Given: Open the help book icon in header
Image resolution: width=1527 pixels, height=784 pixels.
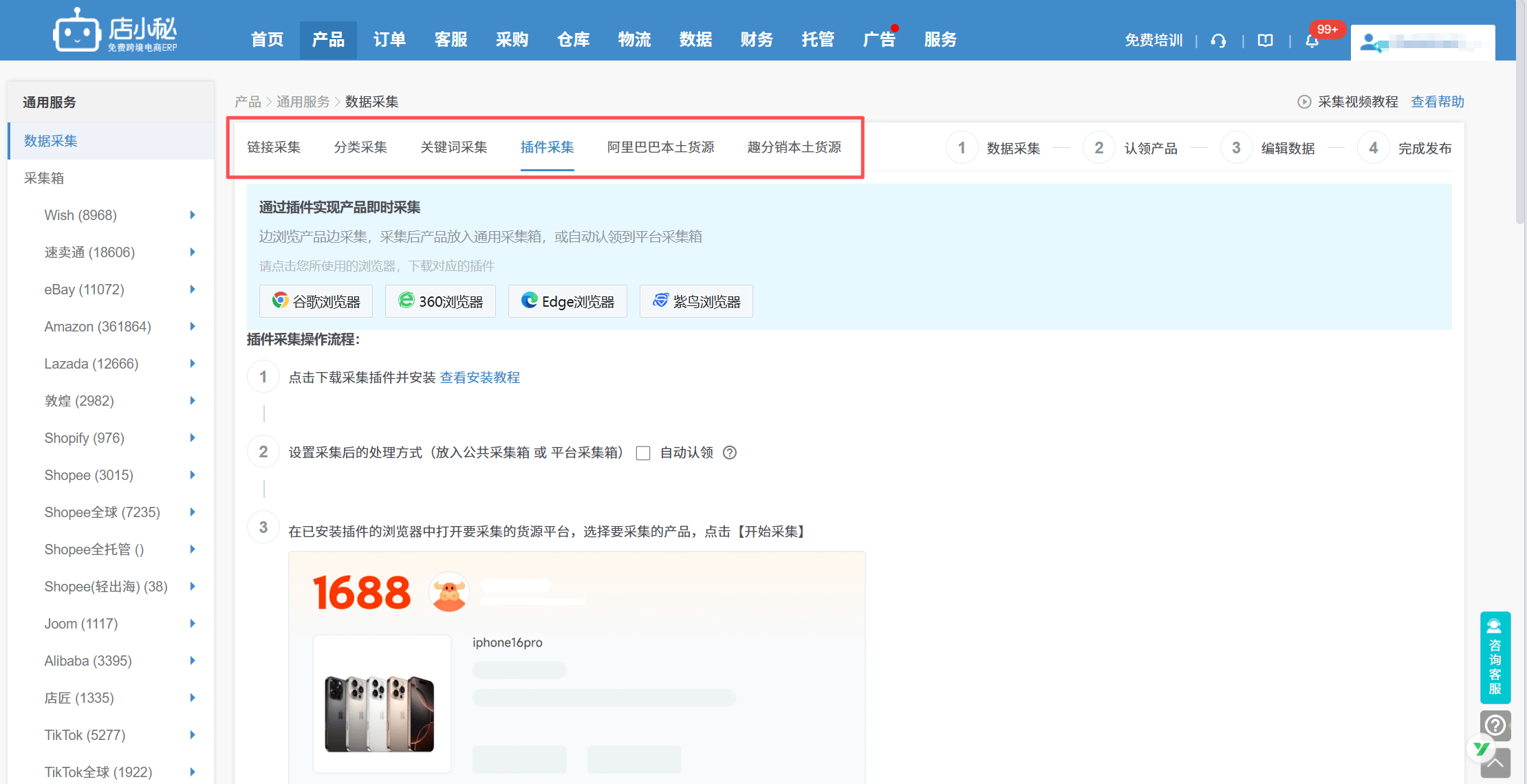Looking at the screenshot, I should click(1265, 41).
